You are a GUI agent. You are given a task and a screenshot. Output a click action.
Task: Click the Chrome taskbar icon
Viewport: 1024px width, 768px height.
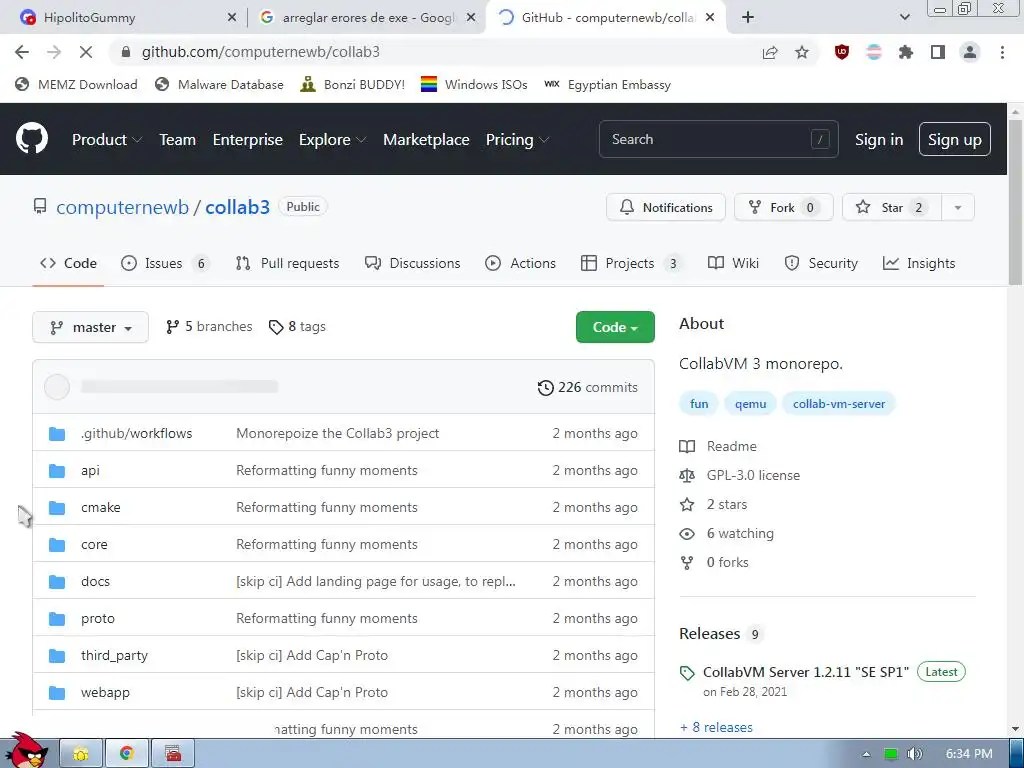coord(127,754)
